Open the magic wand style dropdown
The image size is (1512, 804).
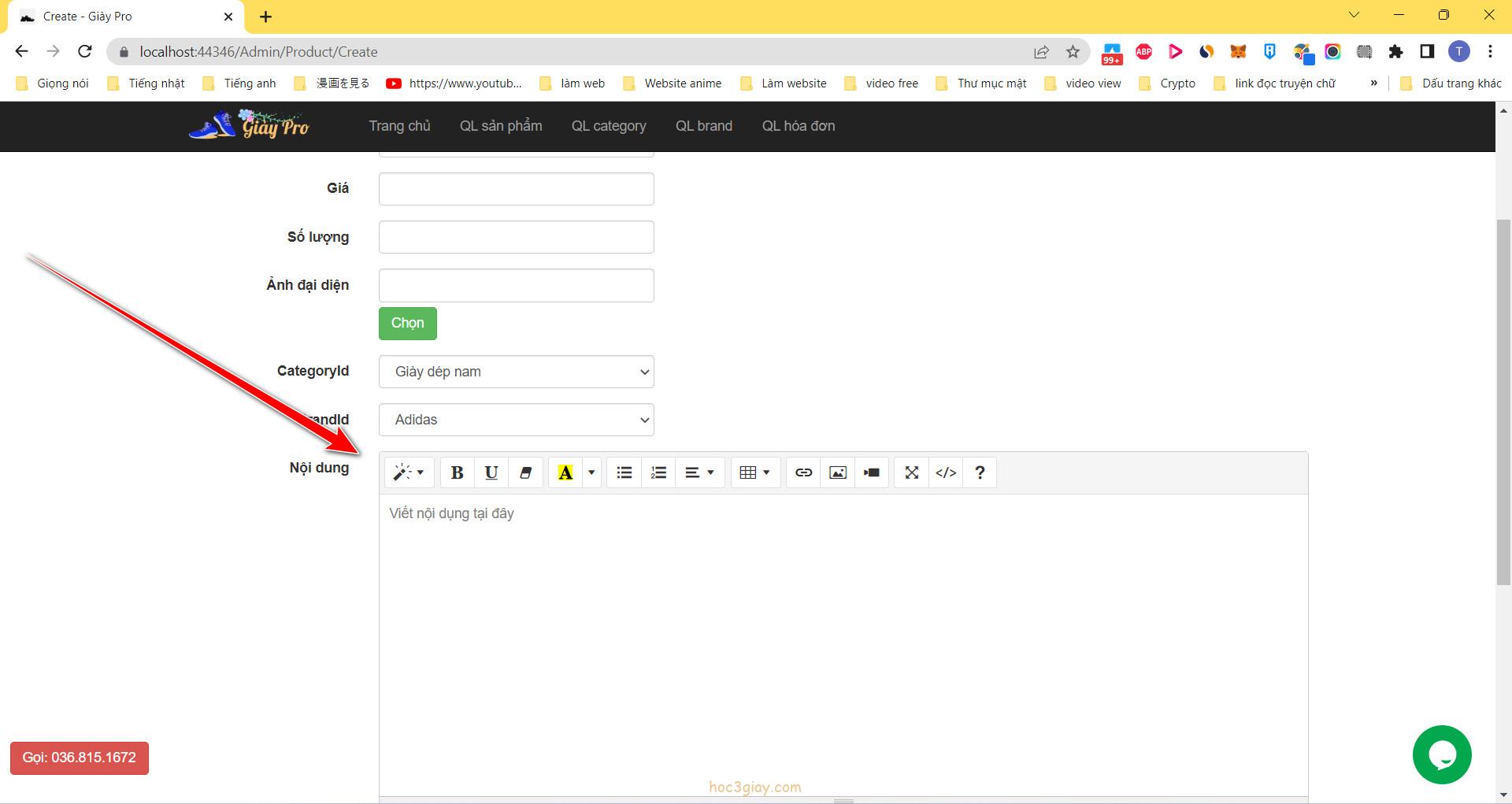click(x=409, y=472)
